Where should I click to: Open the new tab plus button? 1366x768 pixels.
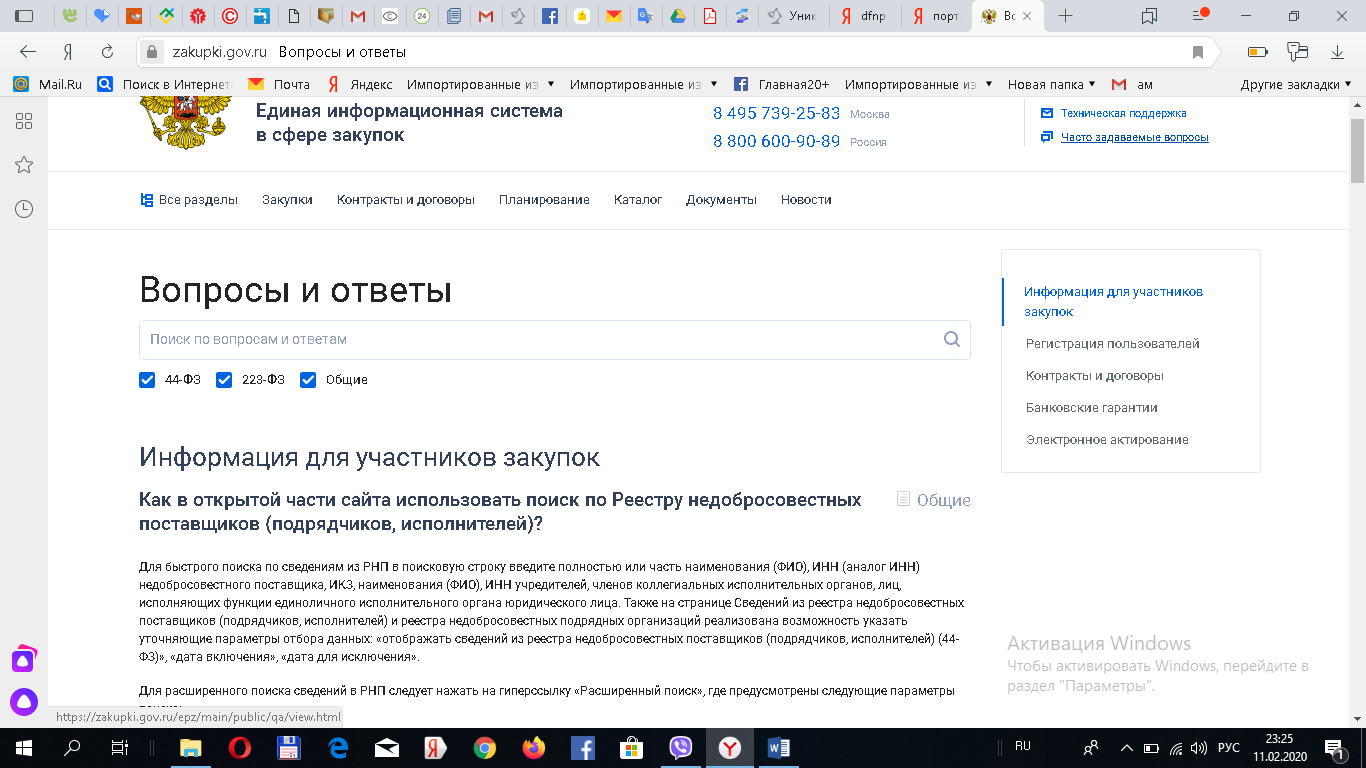[1066, 16]
